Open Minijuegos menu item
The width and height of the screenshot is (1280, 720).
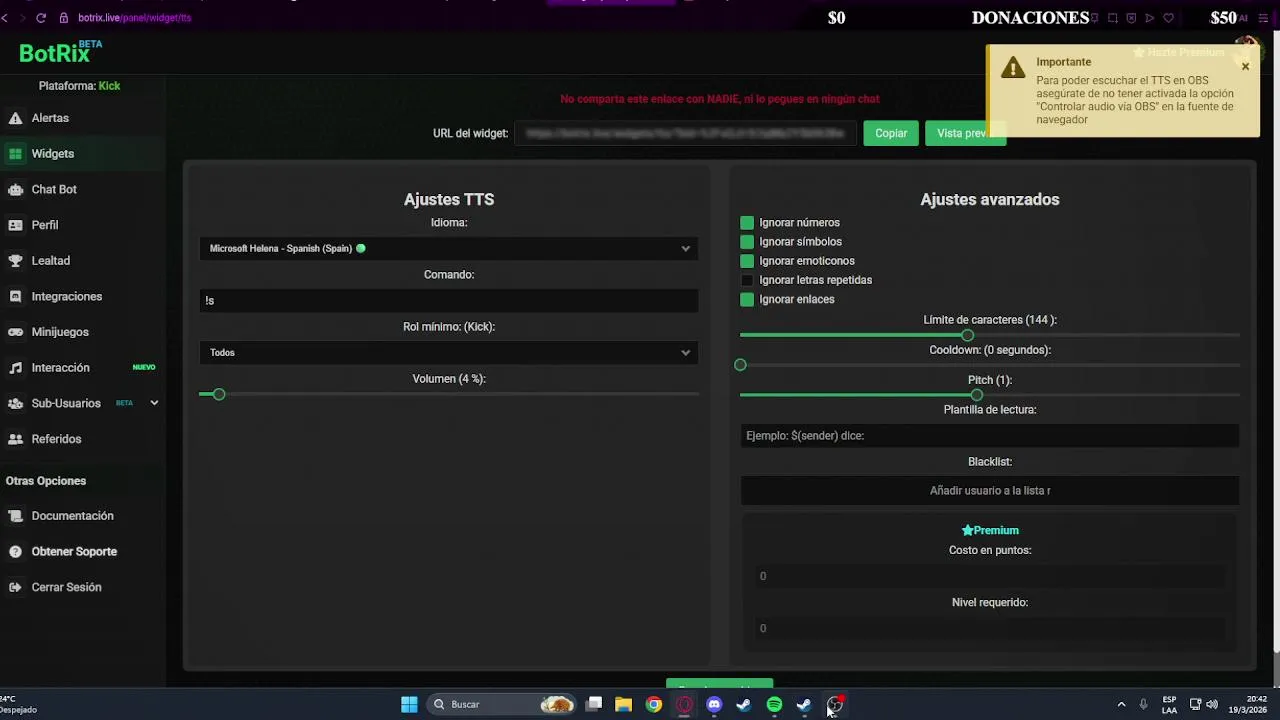(60, 332)
